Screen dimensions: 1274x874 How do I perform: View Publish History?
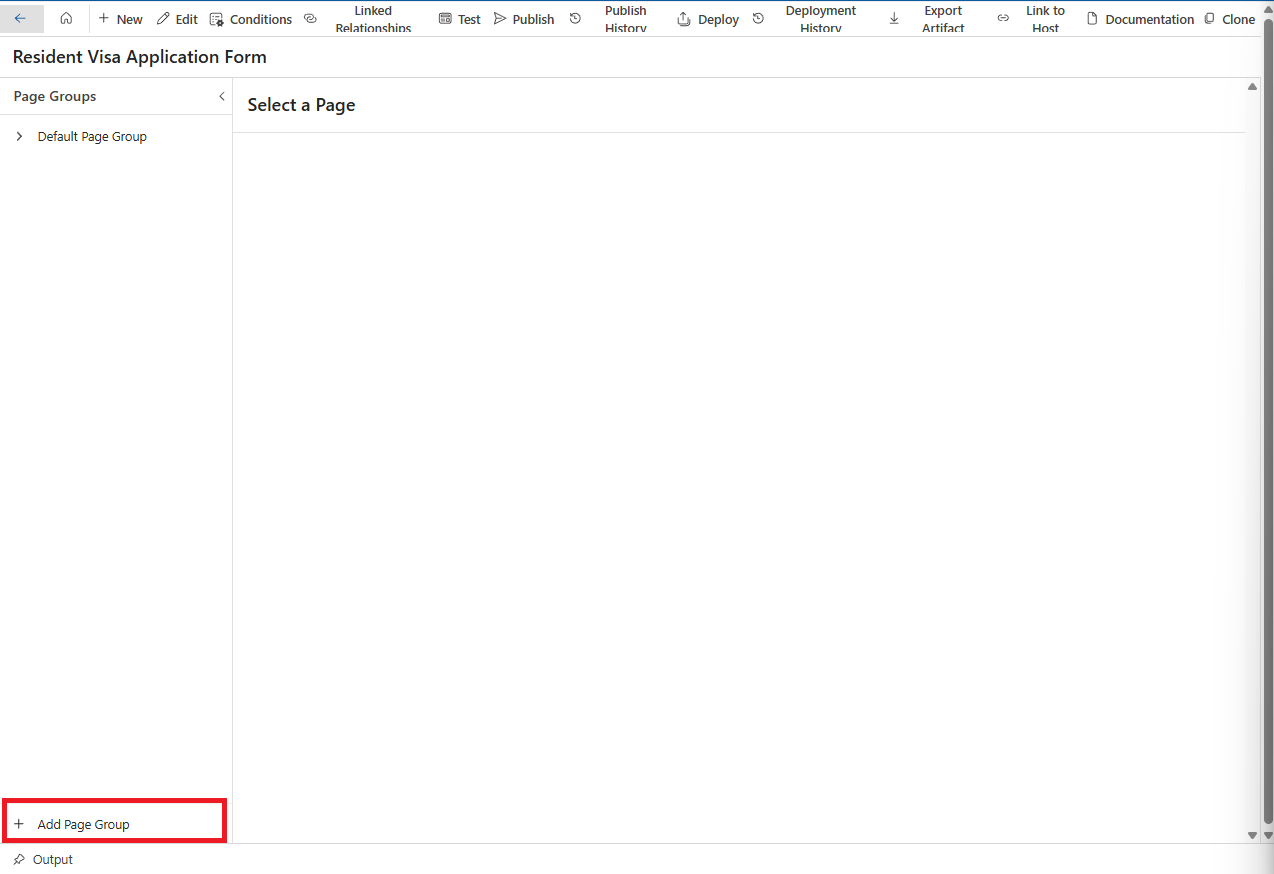(x=625, y=19)
